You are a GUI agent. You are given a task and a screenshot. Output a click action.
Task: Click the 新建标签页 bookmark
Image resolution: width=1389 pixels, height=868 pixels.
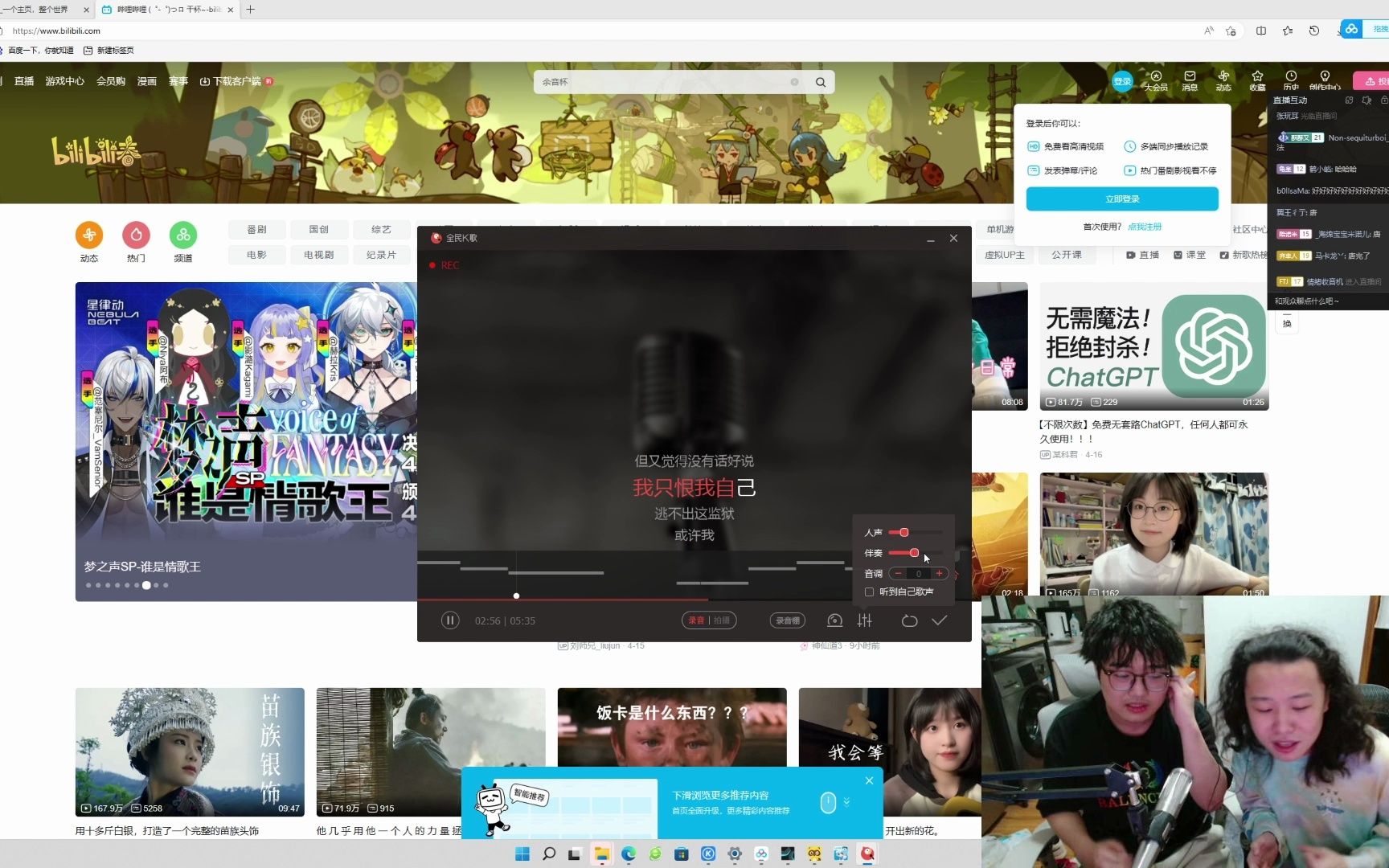point(109,50)
